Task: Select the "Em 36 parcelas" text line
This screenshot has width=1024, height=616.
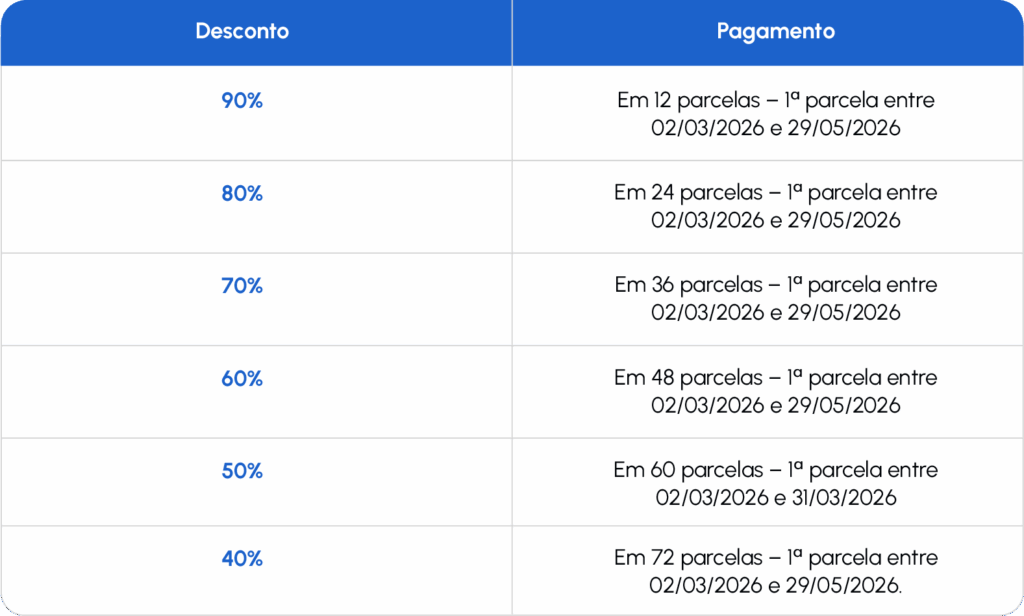Action: point(775,285)
